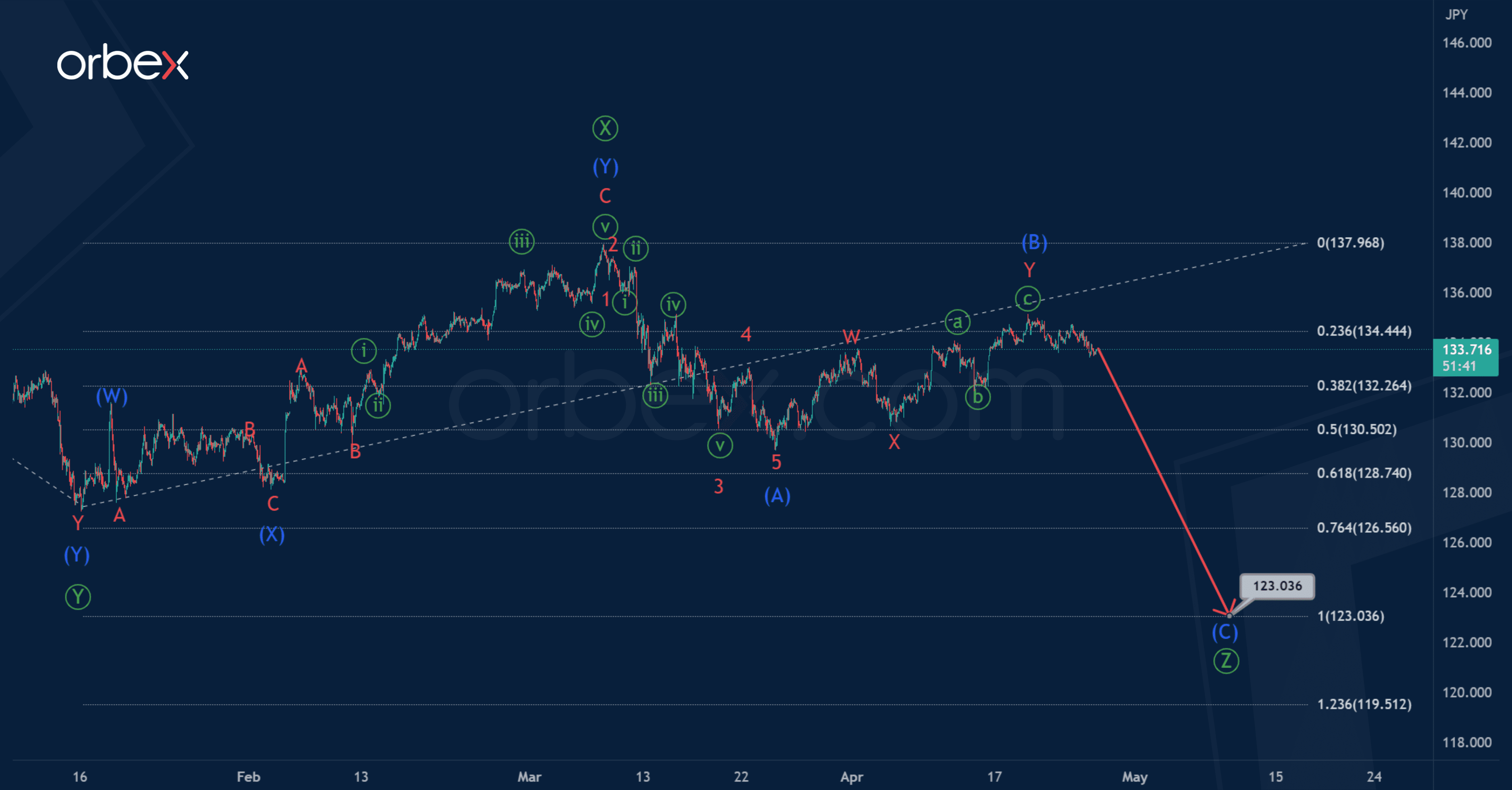Select the red 3 wave label

coord(719,486)
